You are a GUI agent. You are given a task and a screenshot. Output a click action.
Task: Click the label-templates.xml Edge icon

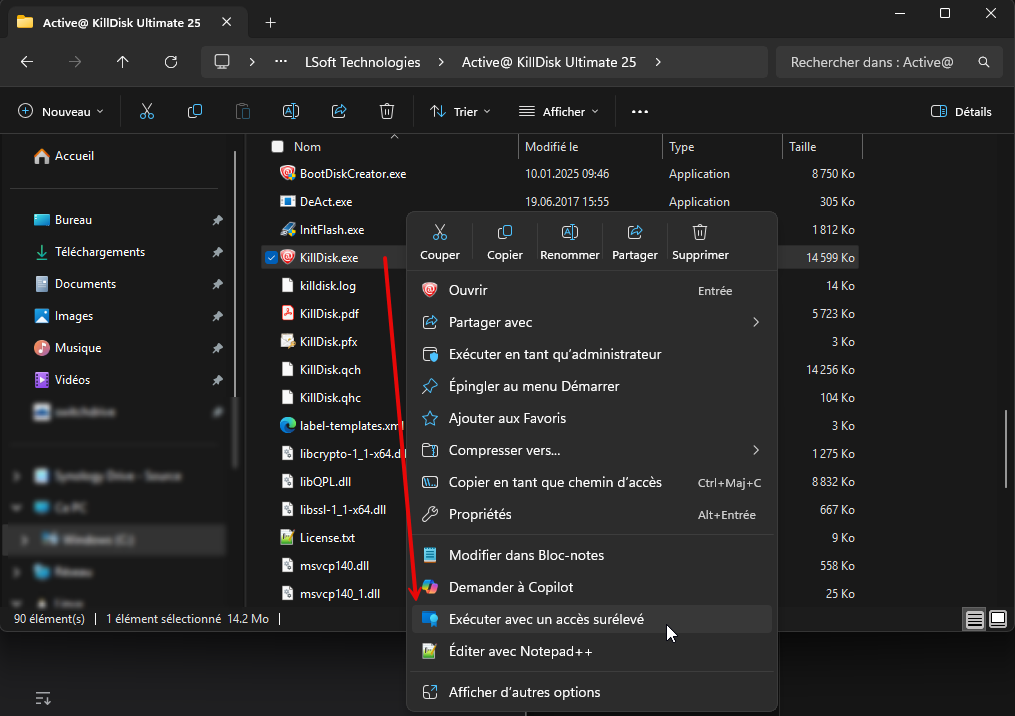[x=287, y=425]
